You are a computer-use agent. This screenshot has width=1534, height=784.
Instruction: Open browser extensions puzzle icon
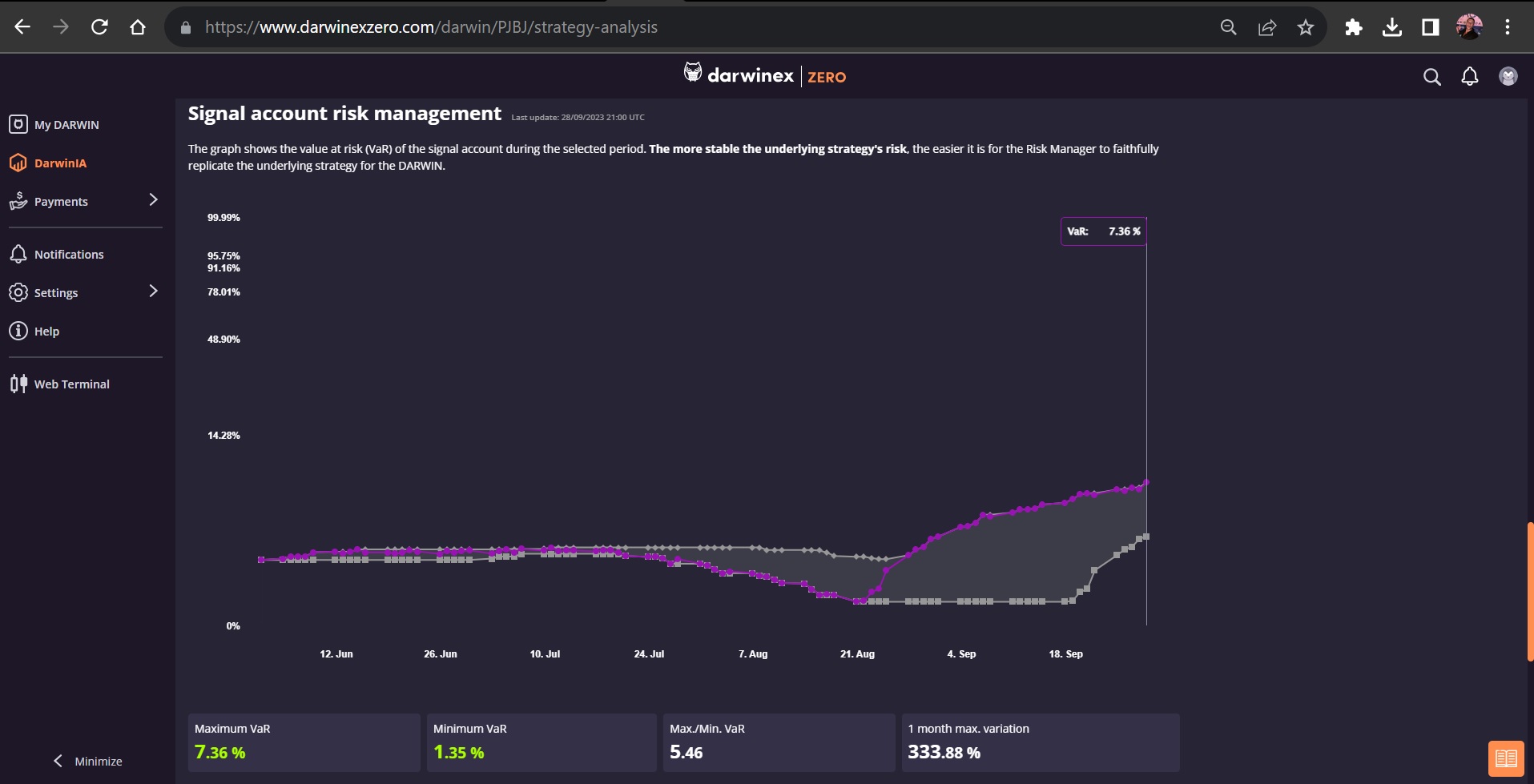[x=1353, y=27]
